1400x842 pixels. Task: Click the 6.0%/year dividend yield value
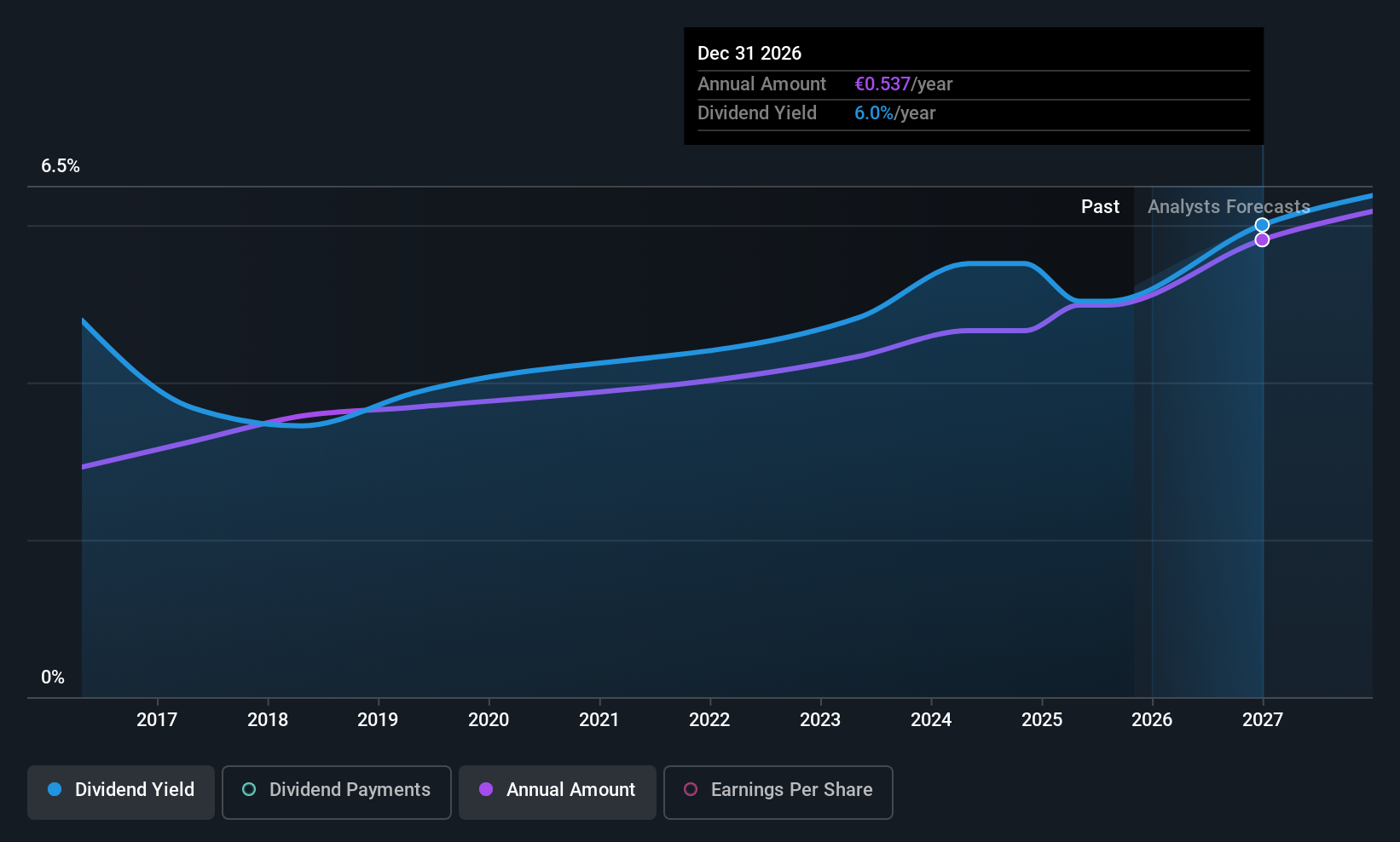pos(894,113)
